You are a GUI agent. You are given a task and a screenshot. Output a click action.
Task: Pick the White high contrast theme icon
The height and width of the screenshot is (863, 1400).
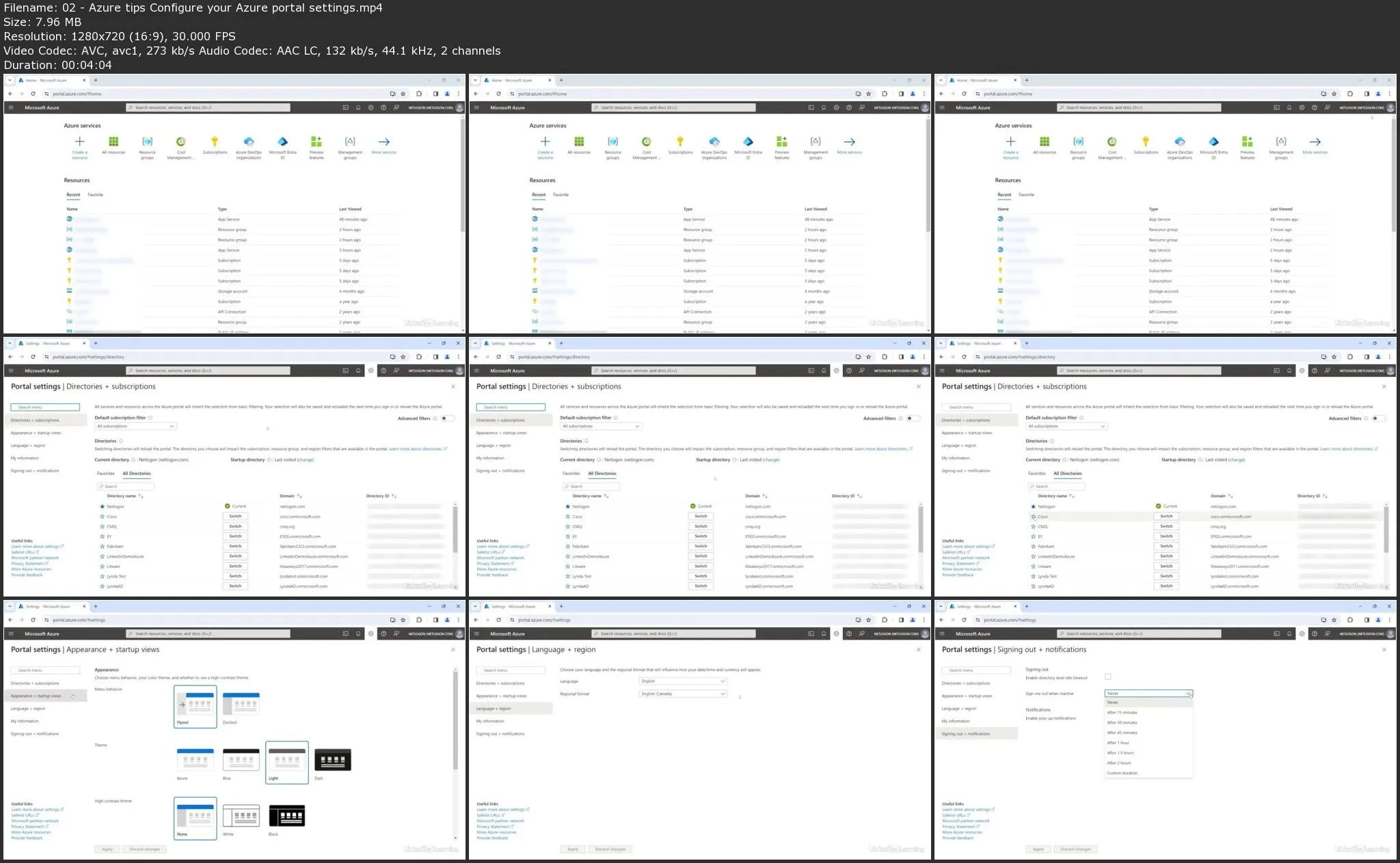[x=241, y=815]
